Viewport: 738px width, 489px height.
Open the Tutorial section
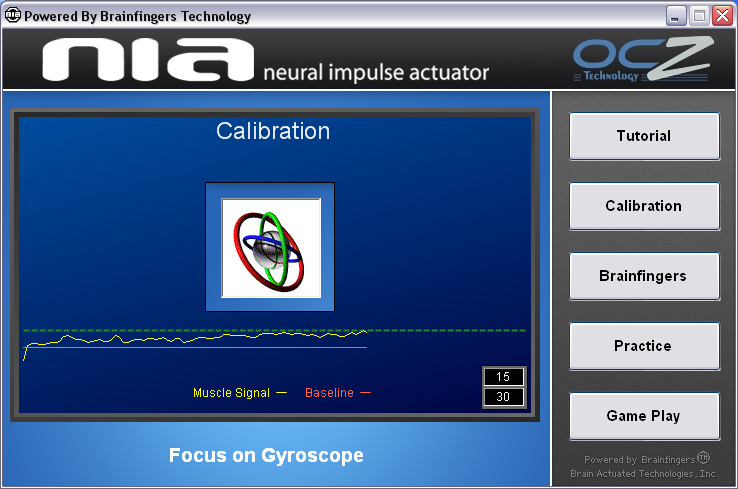click(644, 136)
